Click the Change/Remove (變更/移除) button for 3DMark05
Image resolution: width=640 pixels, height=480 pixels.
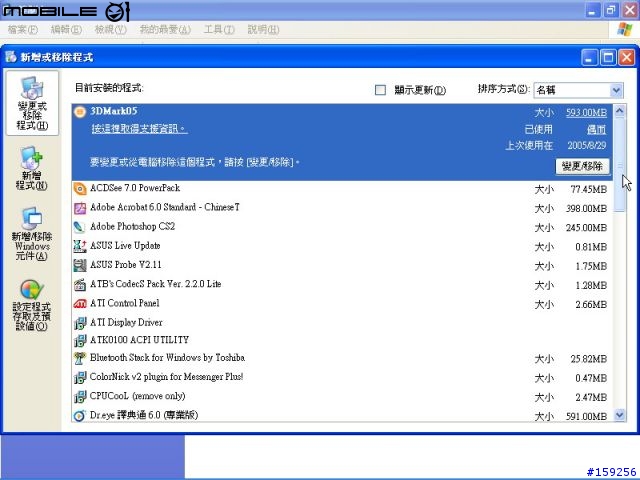pos(582,166)
